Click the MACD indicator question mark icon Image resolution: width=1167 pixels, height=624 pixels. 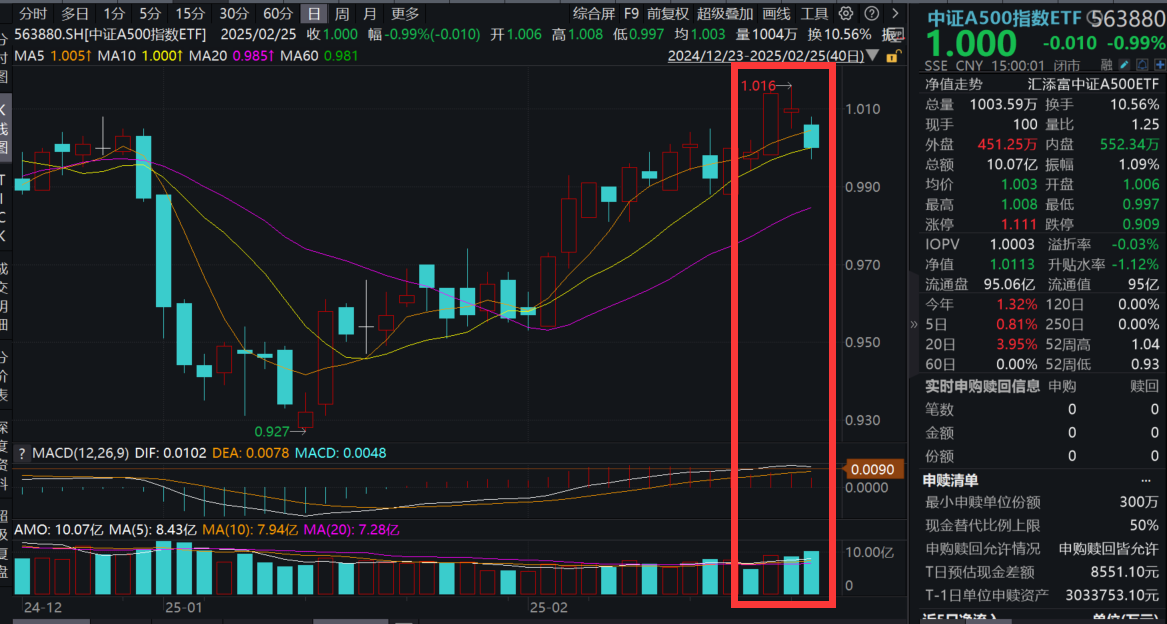point(22,453)
